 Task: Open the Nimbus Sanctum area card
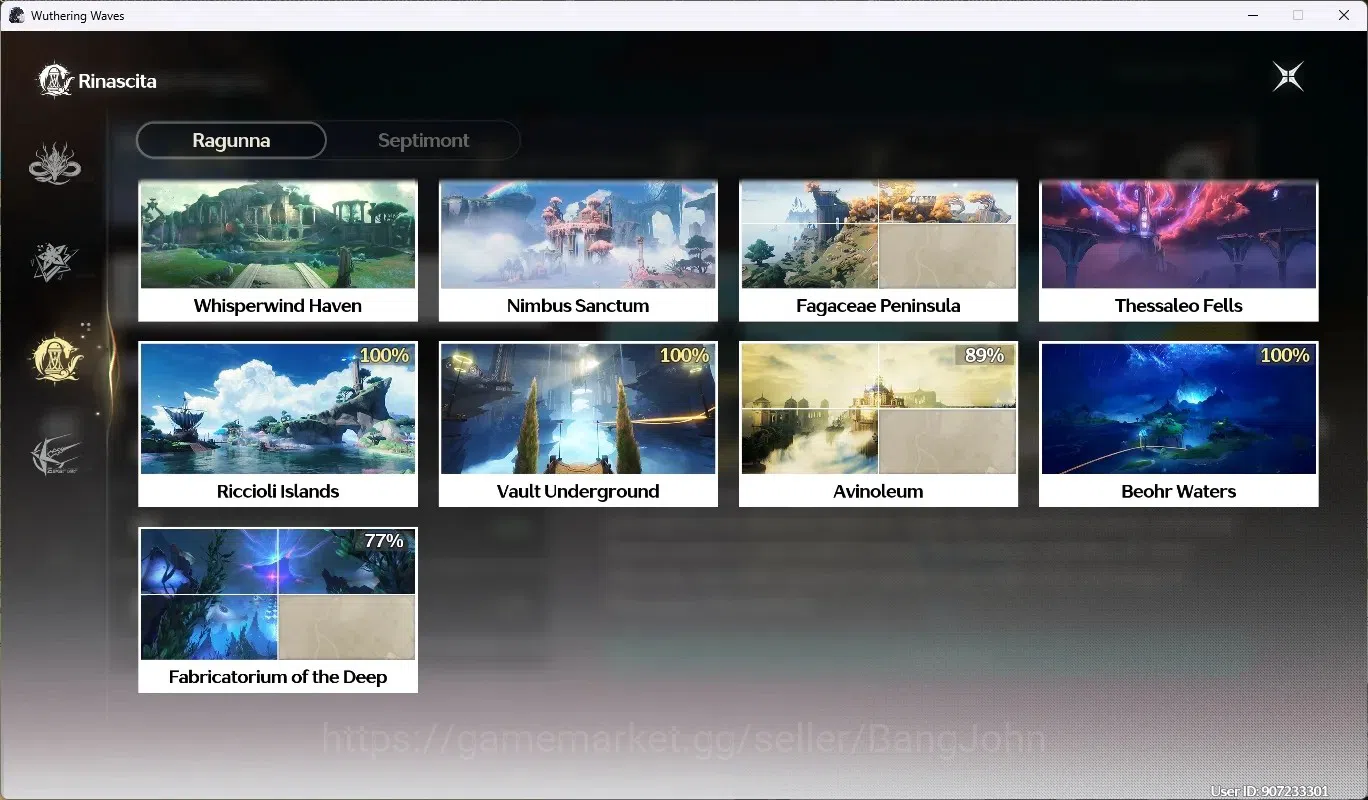click(578, 251)
